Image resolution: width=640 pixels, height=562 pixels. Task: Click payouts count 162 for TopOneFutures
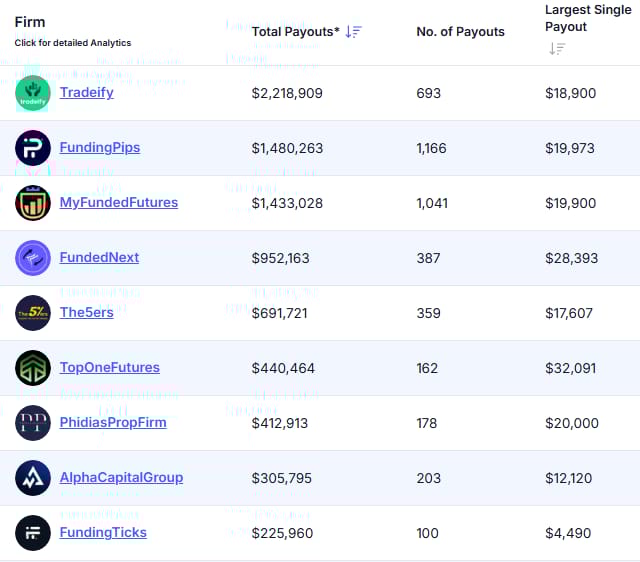tap(427, 368)
